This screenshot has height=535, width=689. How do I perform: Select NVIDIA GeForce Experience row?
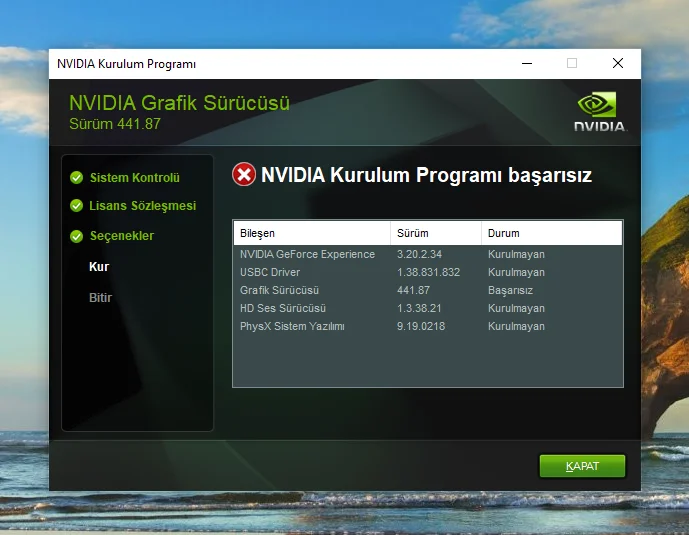428,254
